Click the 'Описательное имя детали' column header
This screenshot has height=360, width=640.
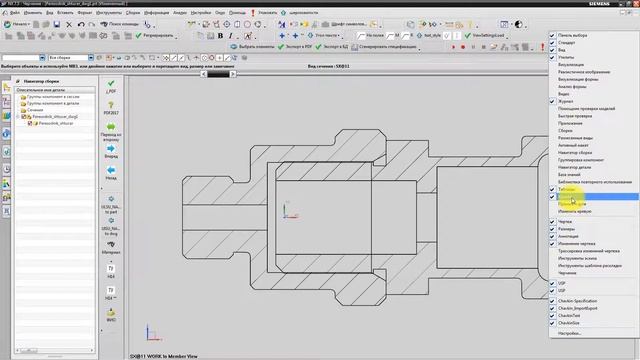[55, 90]
